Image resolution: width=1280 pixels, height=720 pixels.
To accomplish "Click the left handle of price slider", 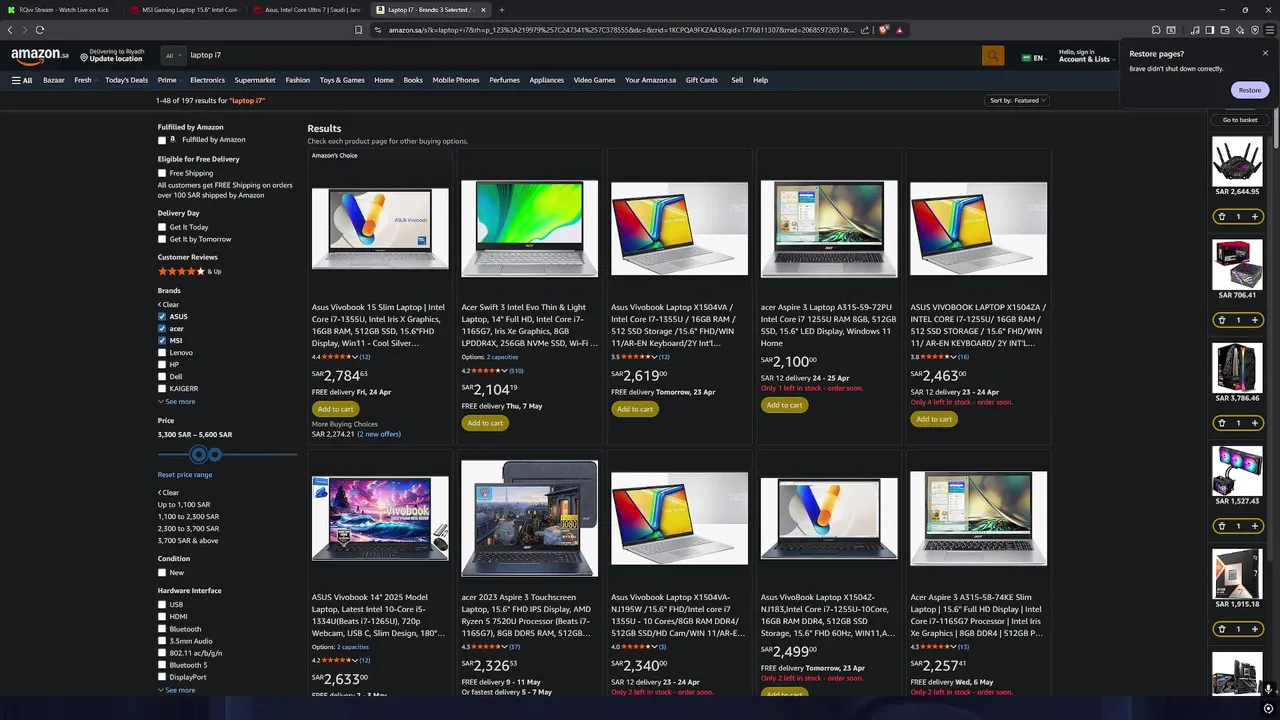I will click(199, 455).
